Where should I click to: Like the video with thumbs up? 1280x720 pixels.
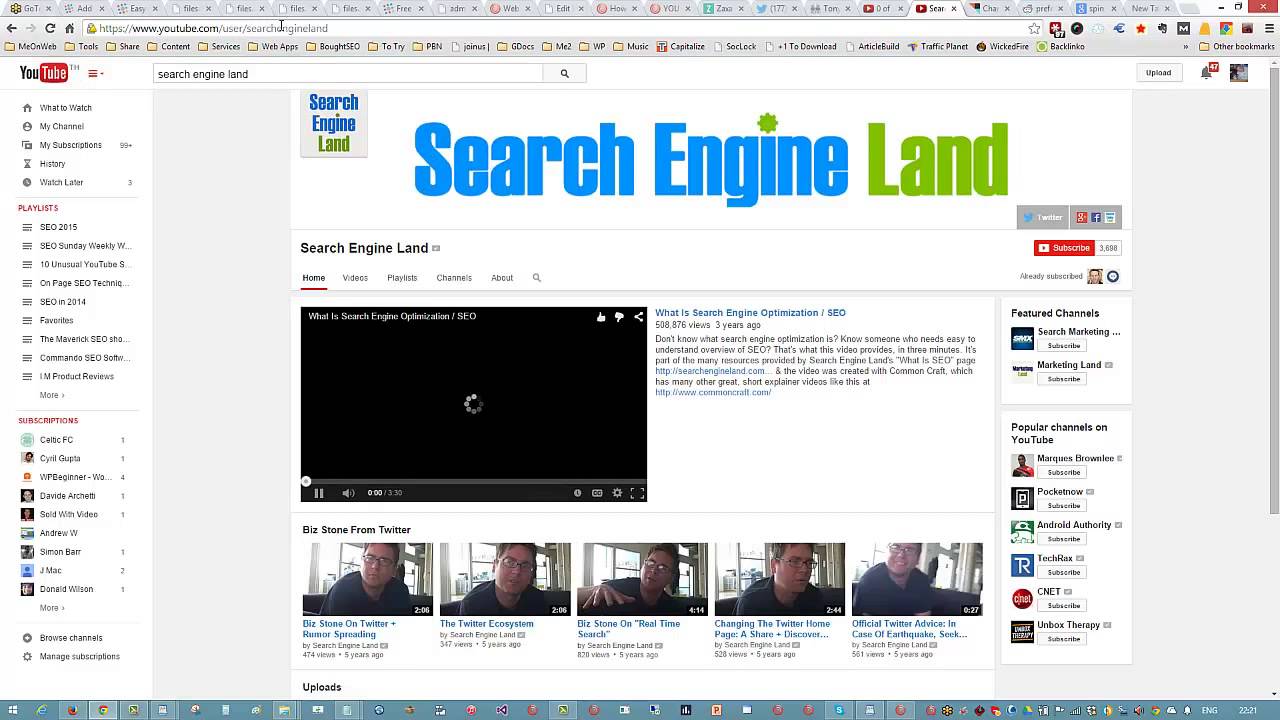pos(601,317)
